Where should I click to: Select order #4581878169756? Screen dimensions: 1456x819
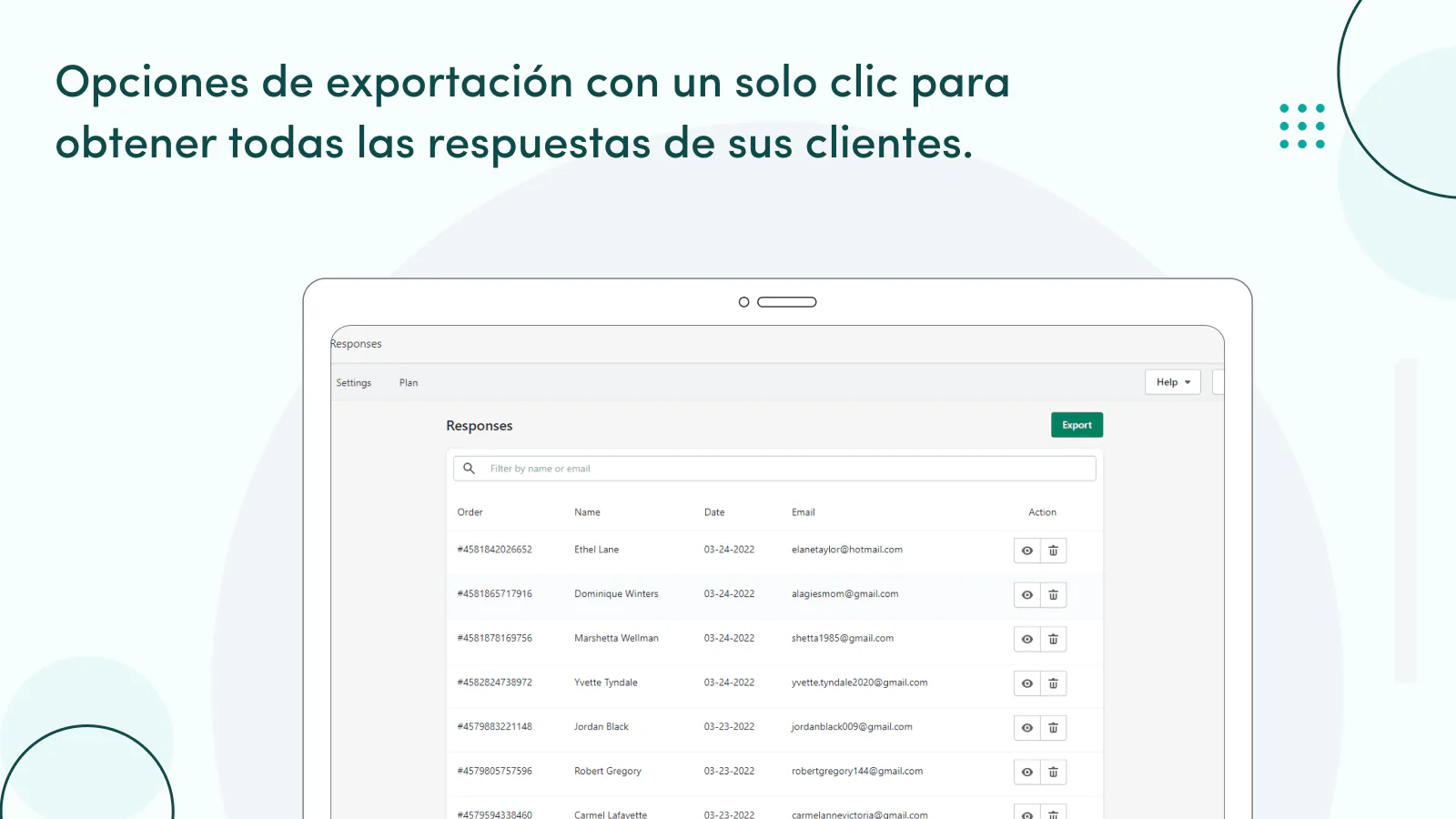click(x=494, y=639)
